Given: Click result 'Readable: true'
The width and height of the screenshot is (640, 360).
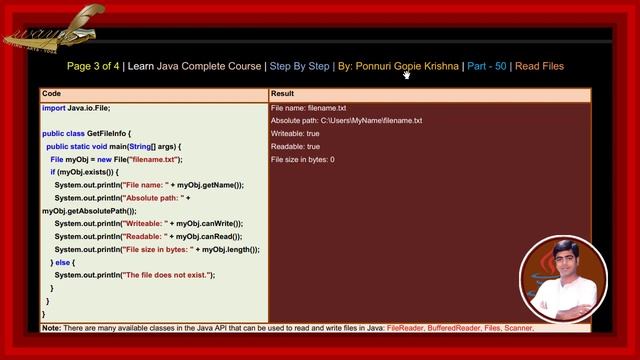Looking at the screenshot, I should coord(295,147).
